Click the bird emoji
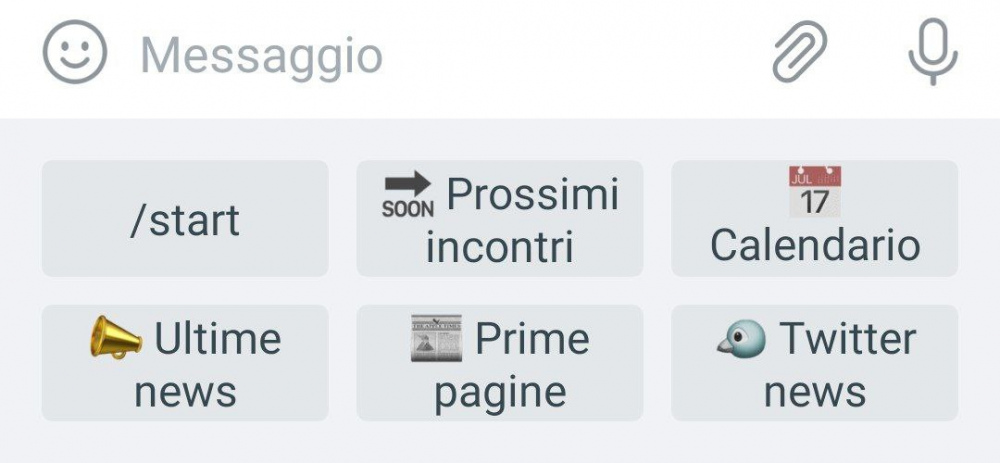1000x463 pixels. [x=742, y=339]
